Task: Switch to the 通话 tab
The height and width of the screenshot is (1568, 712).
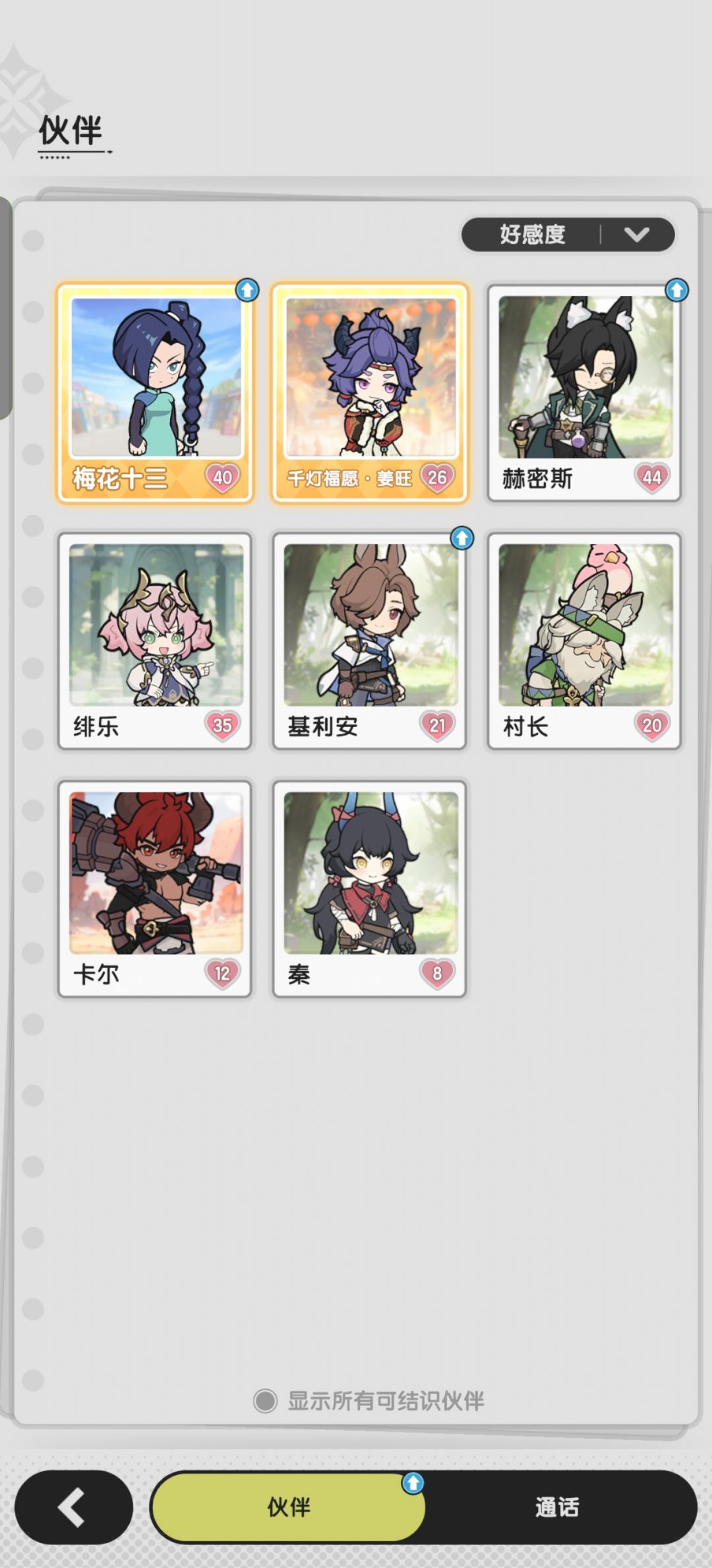Action: (x=557, y=1507)
